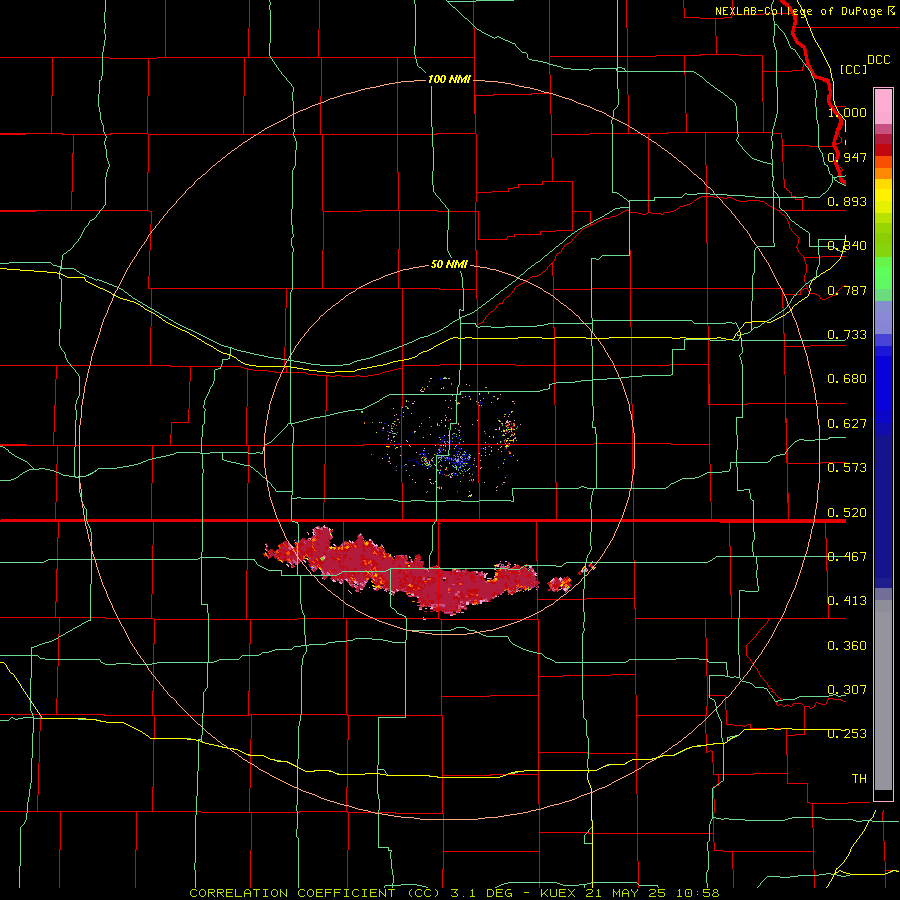Click the 0.893 scale value
Viewport: 900px width, 900px height.
[x=847, y=201]
